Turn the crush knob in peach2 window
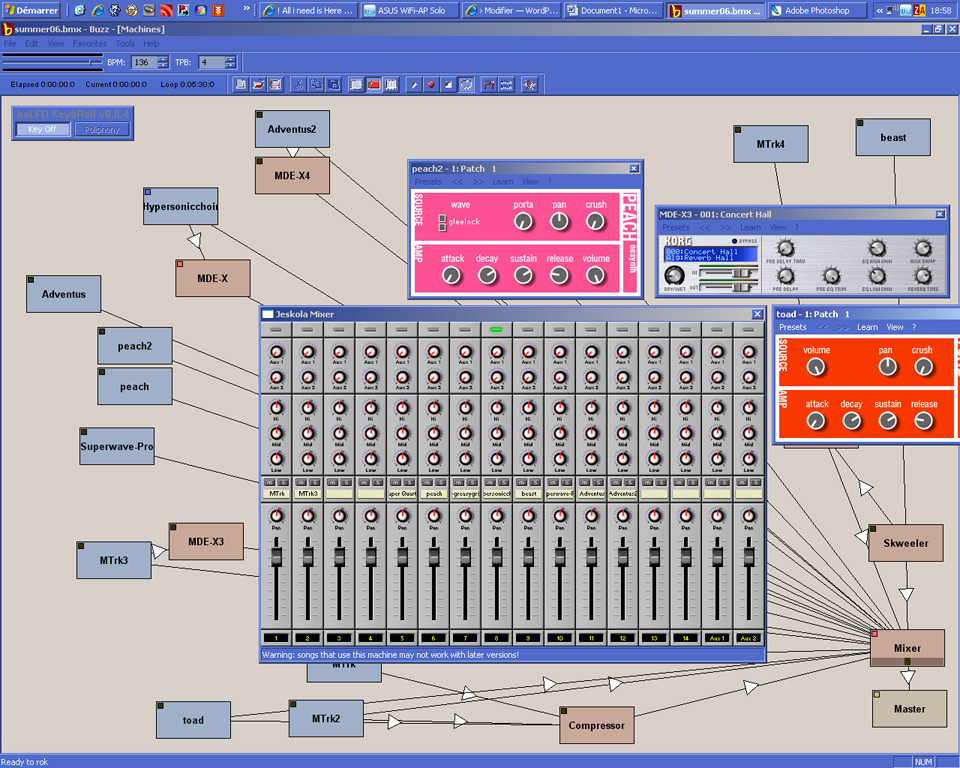The width and height of the screenshot is (960, 768). click(596, 222)
